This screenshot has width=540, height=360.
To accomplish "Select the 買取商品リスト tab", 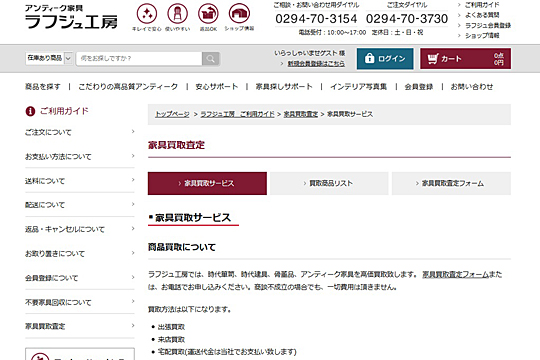I will pos(329,183).
